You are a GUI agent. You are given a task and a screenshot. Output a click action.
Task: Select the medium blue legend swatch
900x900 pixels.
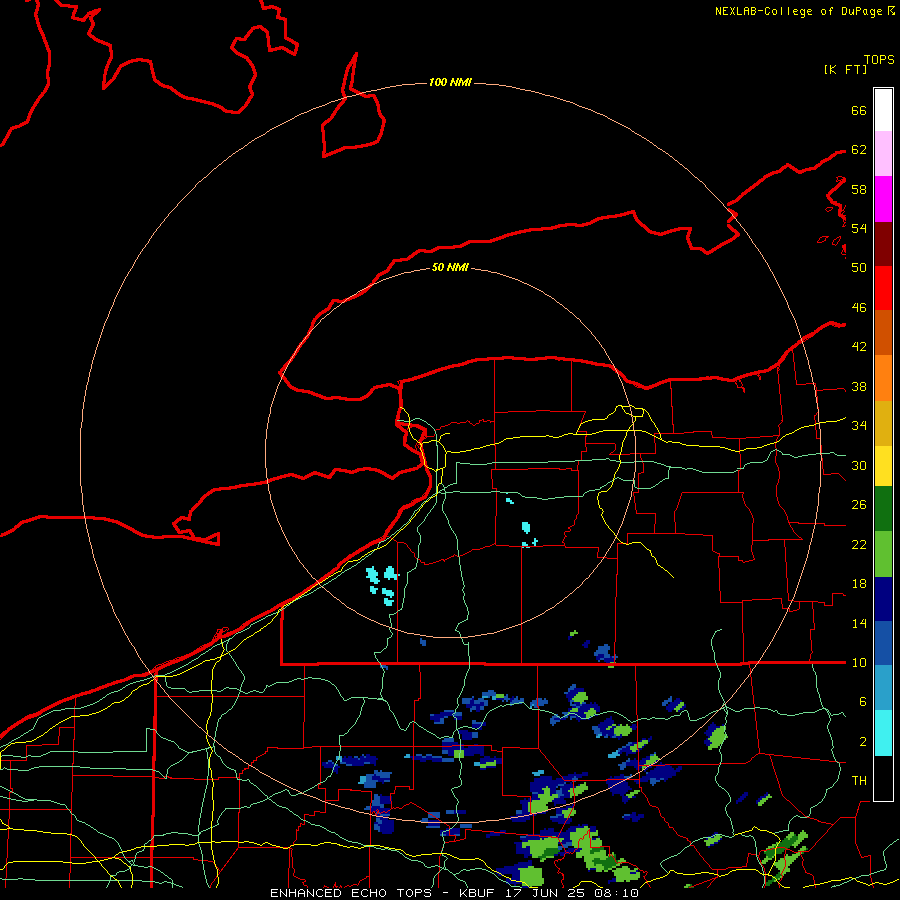tap(883, 643)
